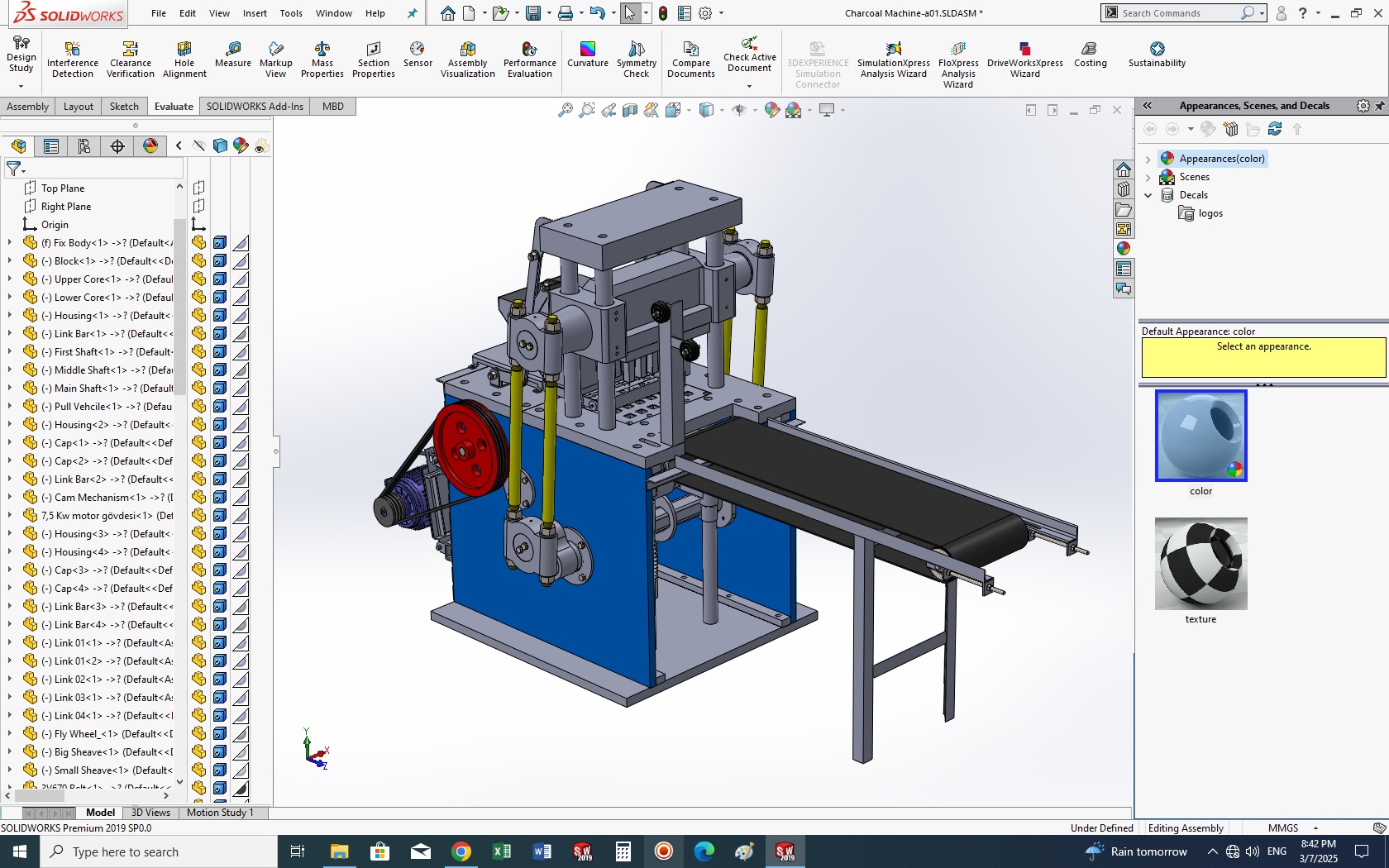Expand Fix Body<1> in feature tree
Image resolution: width=1389 pixels, height=868 pixels.
tap(9, 242)
